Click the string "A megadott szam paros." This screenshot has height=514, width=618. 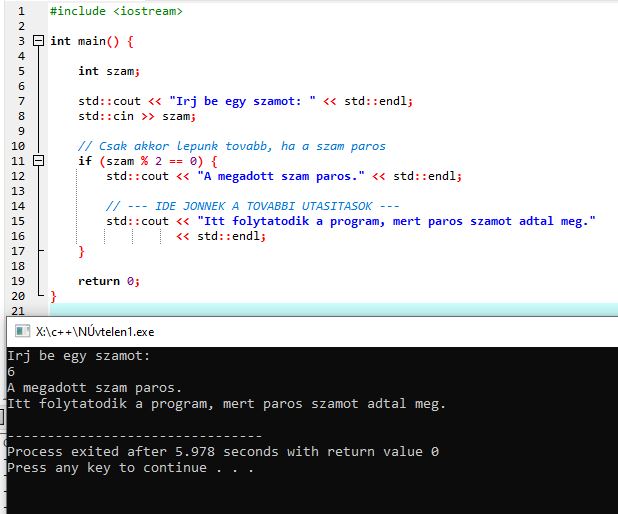(281, 176)
